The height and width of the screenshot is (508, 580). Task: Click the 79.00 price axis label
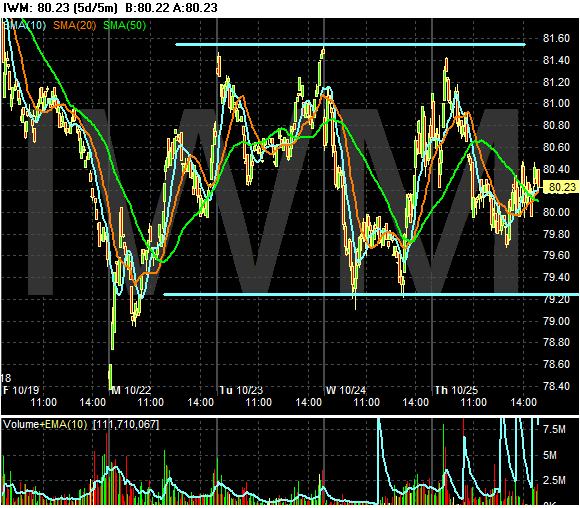tap(556, 321)
